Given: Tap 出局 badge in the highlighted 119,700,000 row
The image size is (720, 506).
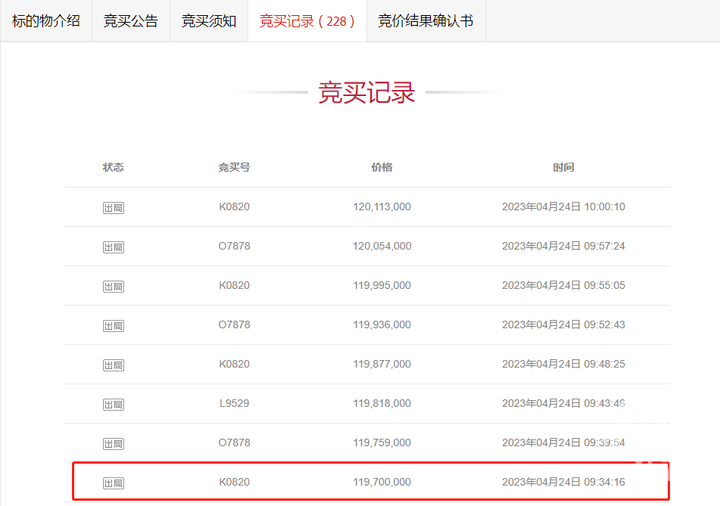Looking at the screenshot, I should coord(113,483).
